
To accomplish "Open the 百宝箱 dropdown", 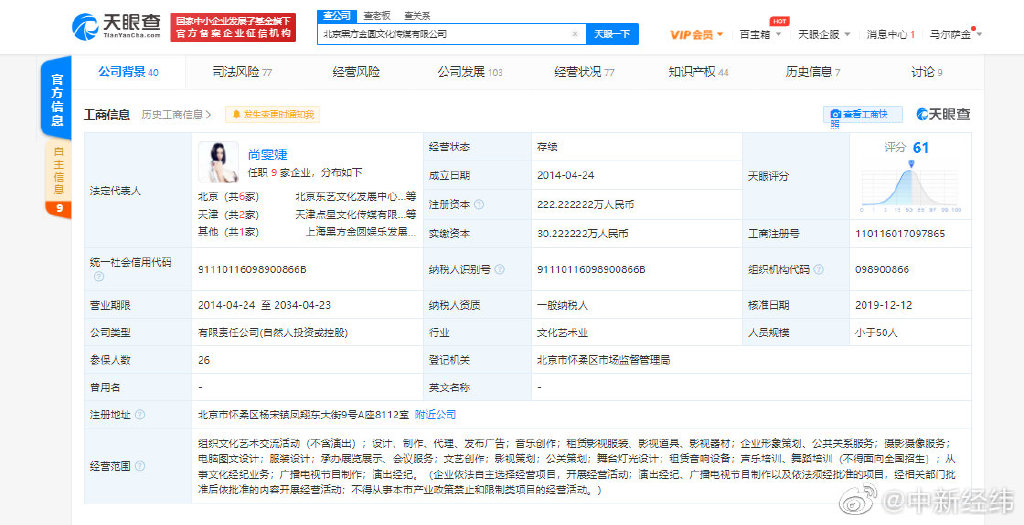I will 760,34.
